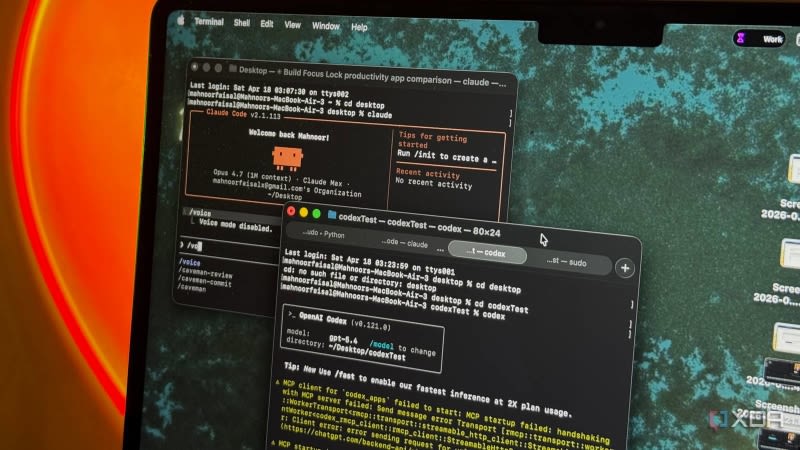Click 'Recent activity' heading
Viewport: 800px width, 450px height.
click(x=428, y=173)
